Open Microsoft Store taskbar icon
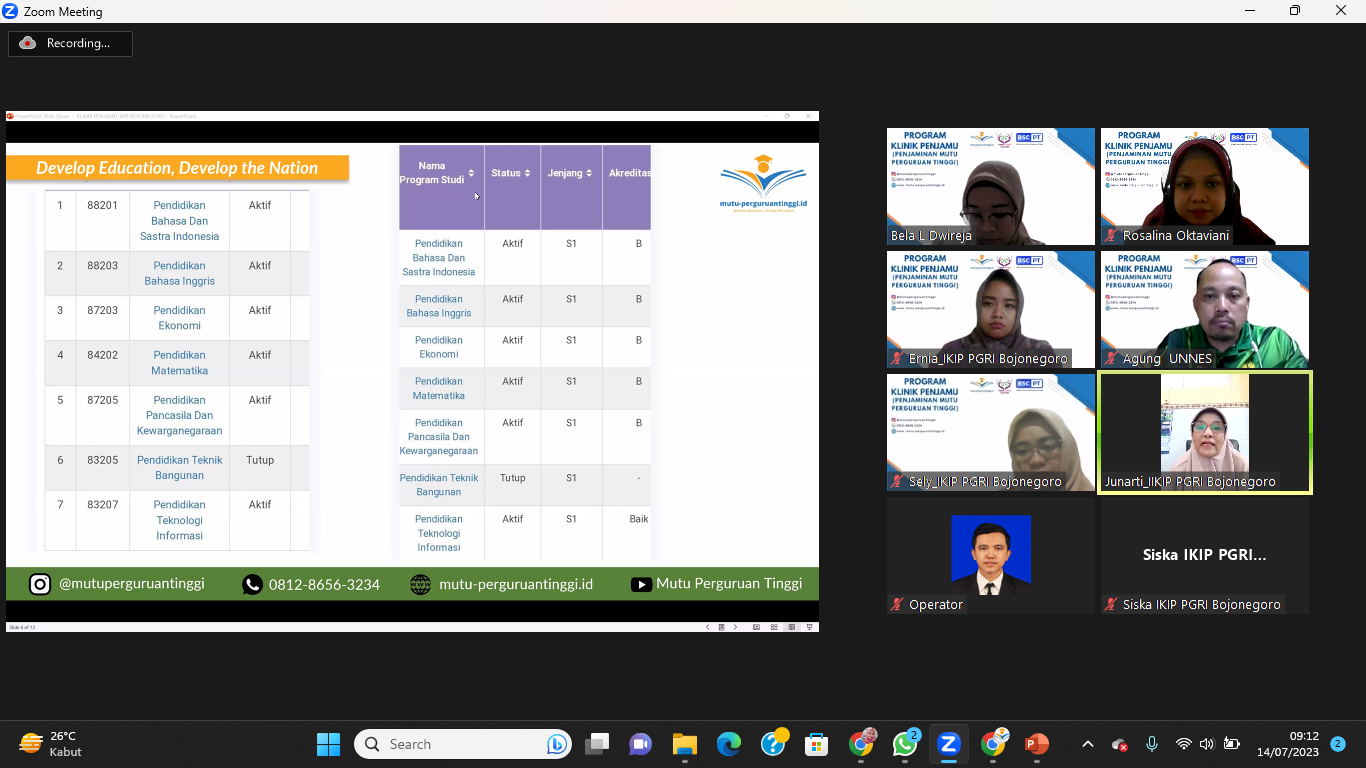1366x768 pixels. (817, 744)
